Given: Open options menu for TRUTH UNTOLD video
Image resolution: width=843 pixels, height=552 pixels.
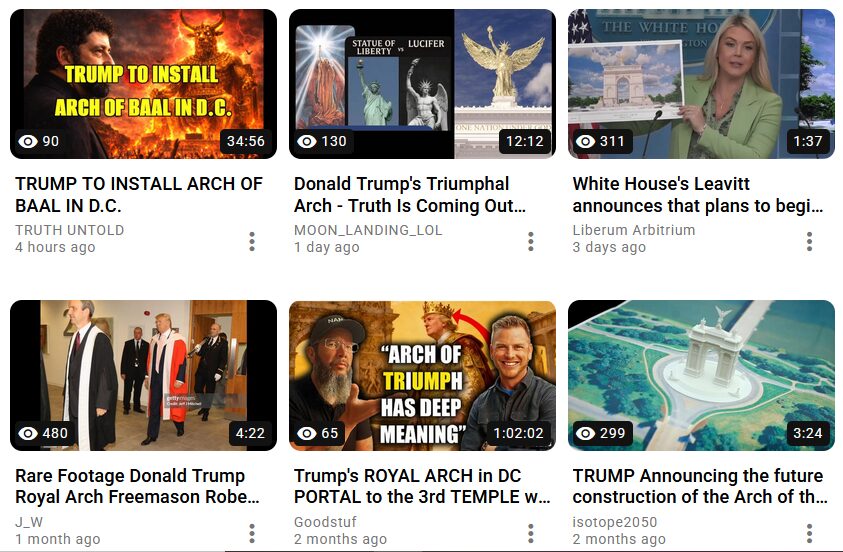Looking at the screenshot, I should tap(252, 241).
